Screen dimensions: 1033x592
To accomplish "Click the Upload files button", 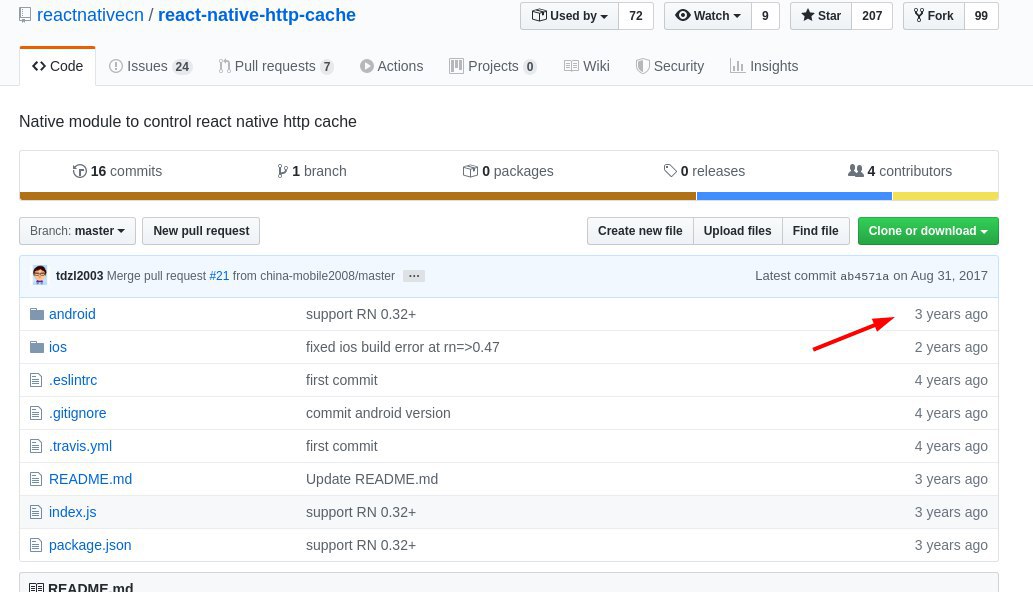I will click(737, 231).
